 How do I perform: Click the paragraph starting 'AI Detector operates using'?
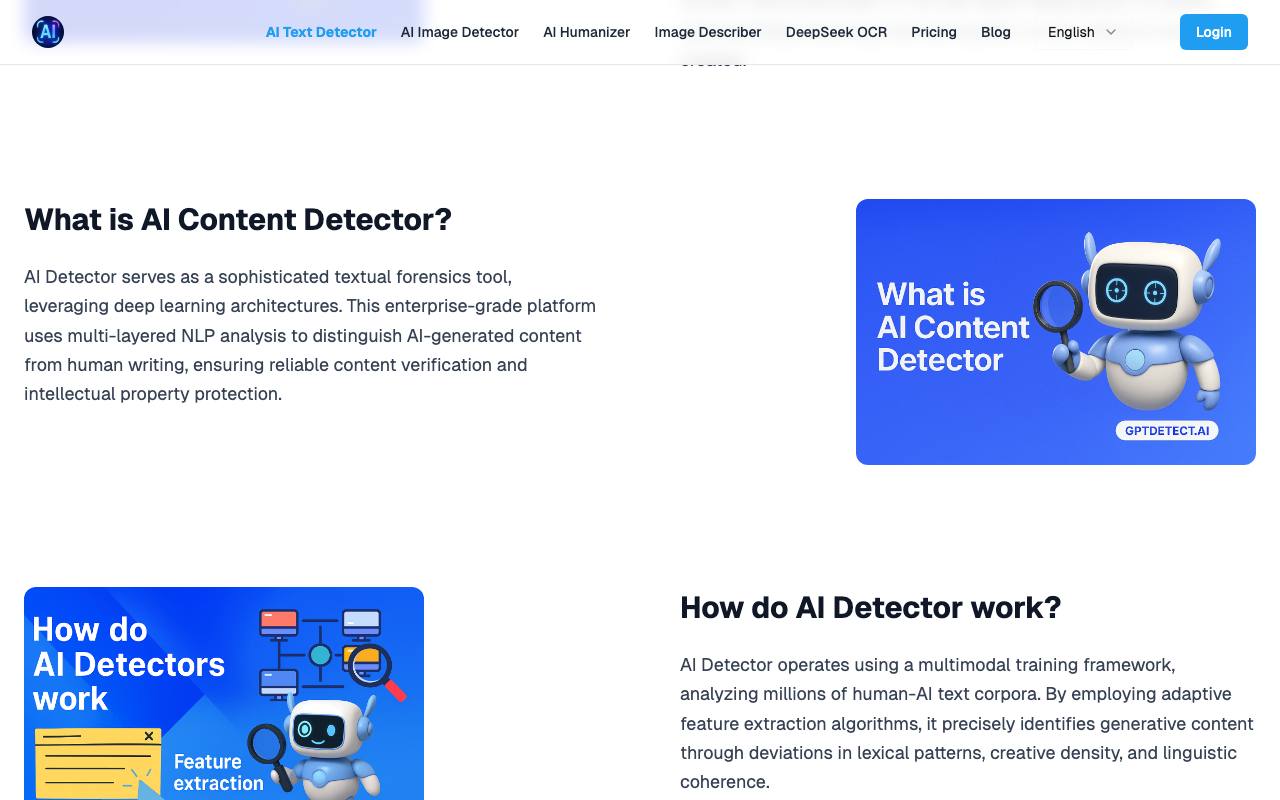click(967, 723)
